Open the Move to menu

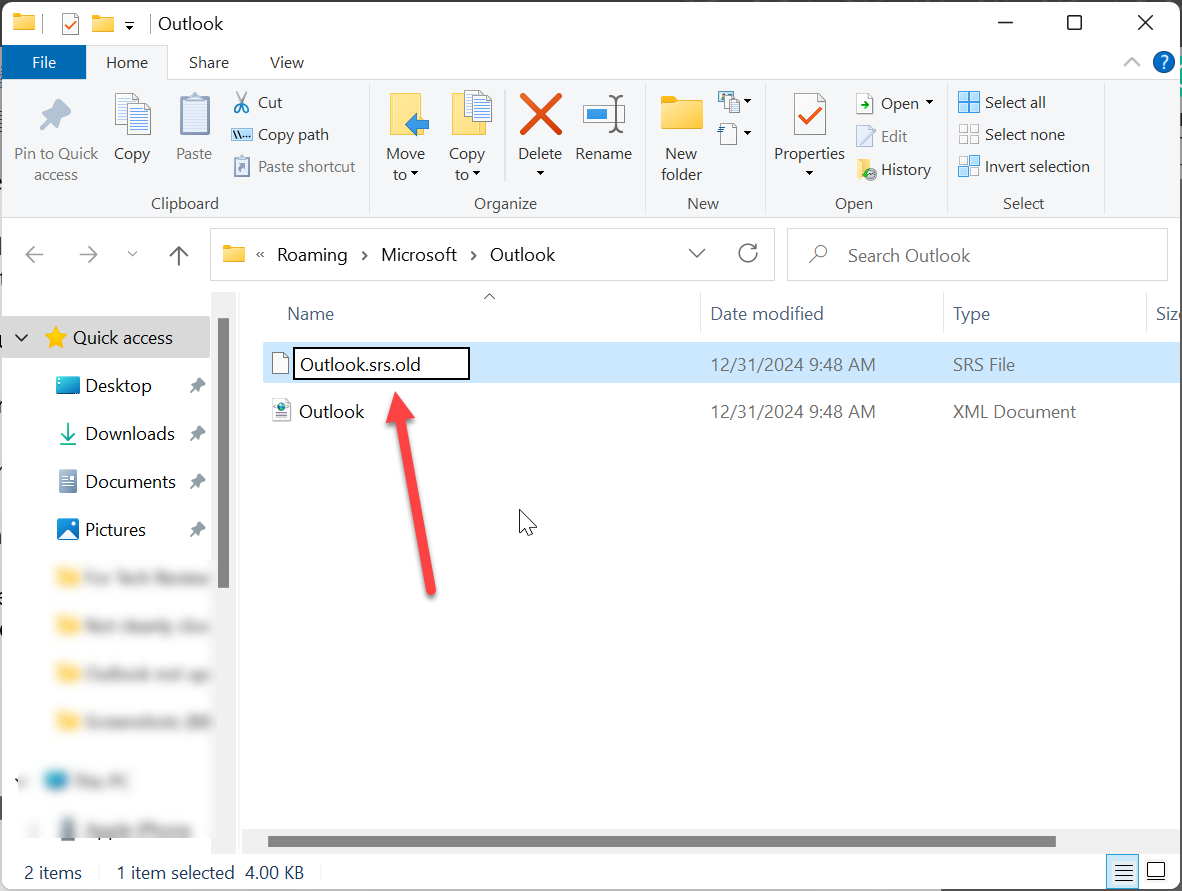click(x=406, y=137)
